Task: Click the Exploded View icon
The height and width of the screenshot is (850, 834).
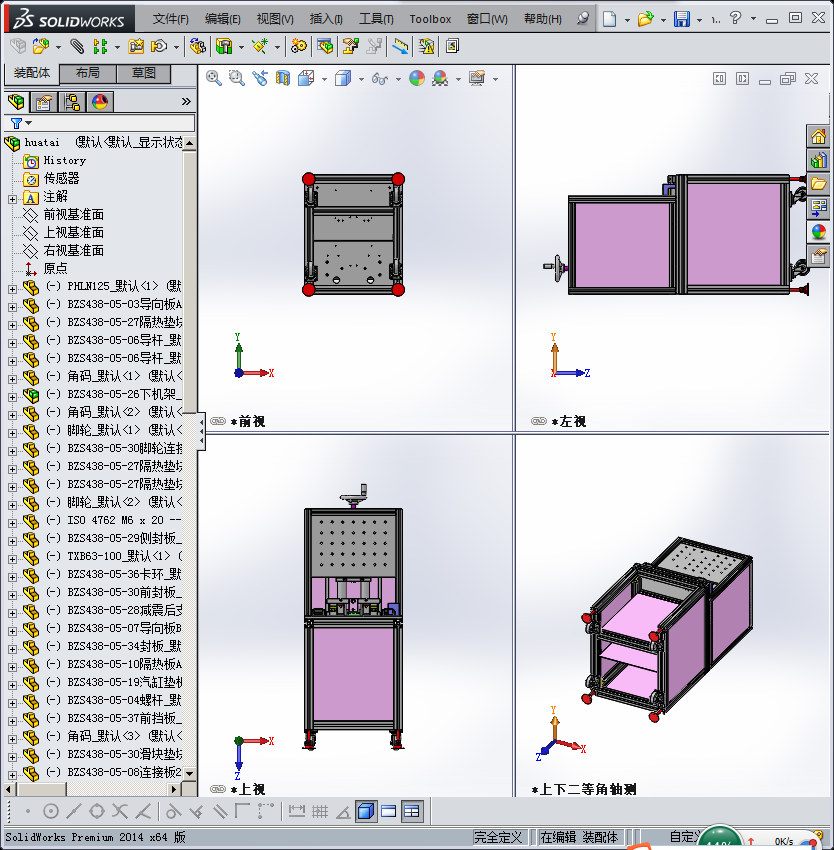Action: 350,47
